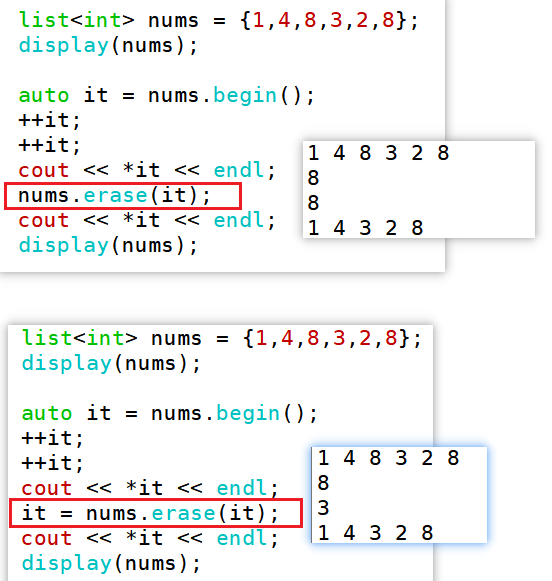Click the cout line following 'it = nums.erase(it);'
Screen dimensions: 552x581
(x=150, y=538)
